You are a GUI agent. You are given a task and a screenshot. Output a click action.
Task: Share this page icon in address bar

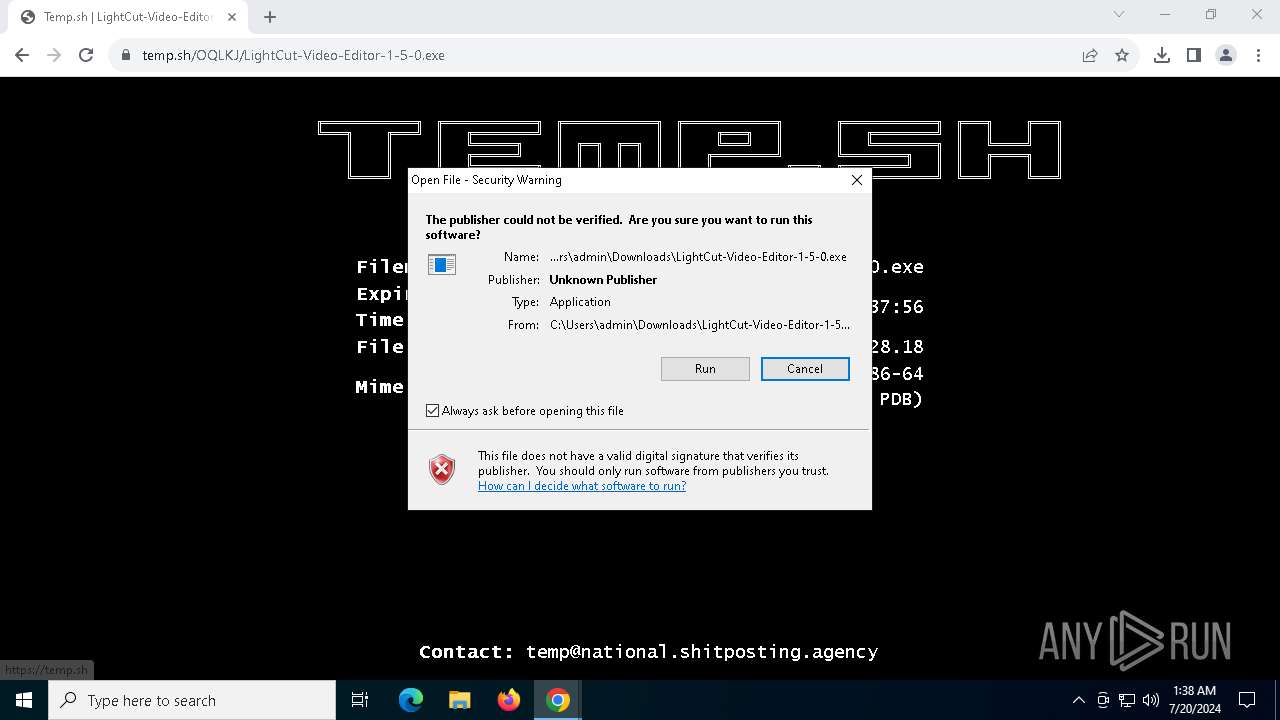pyautogui.click(x=1090, y=55)
